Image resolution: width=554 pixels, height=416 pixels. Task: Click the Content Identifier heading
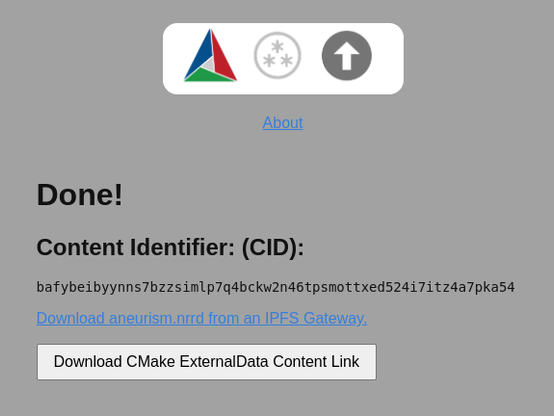tap(170, 247)
